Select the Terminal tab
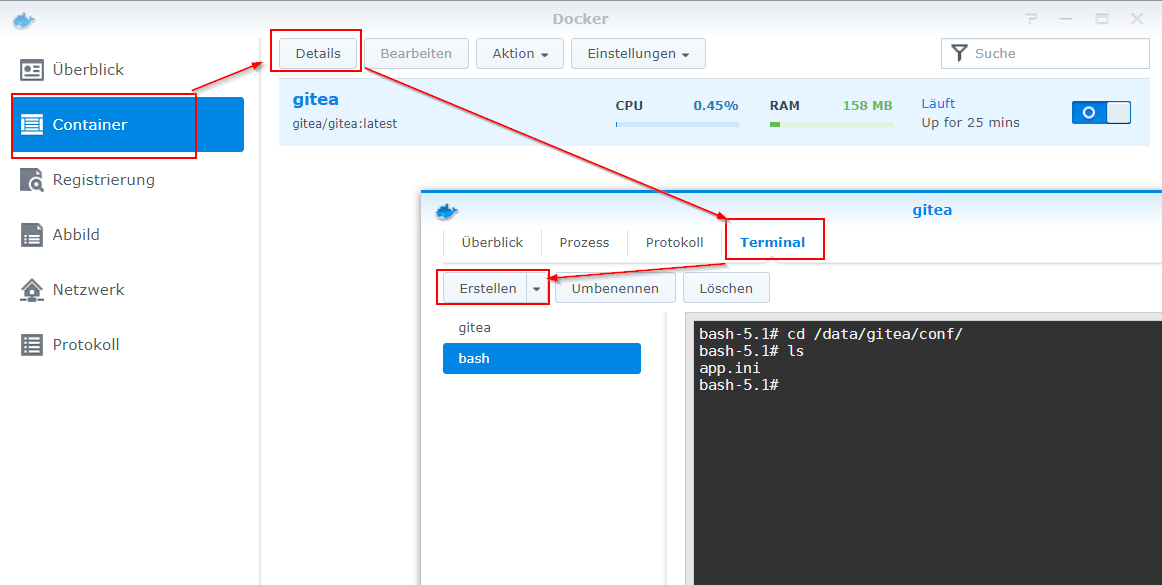 tap(774, 242)
